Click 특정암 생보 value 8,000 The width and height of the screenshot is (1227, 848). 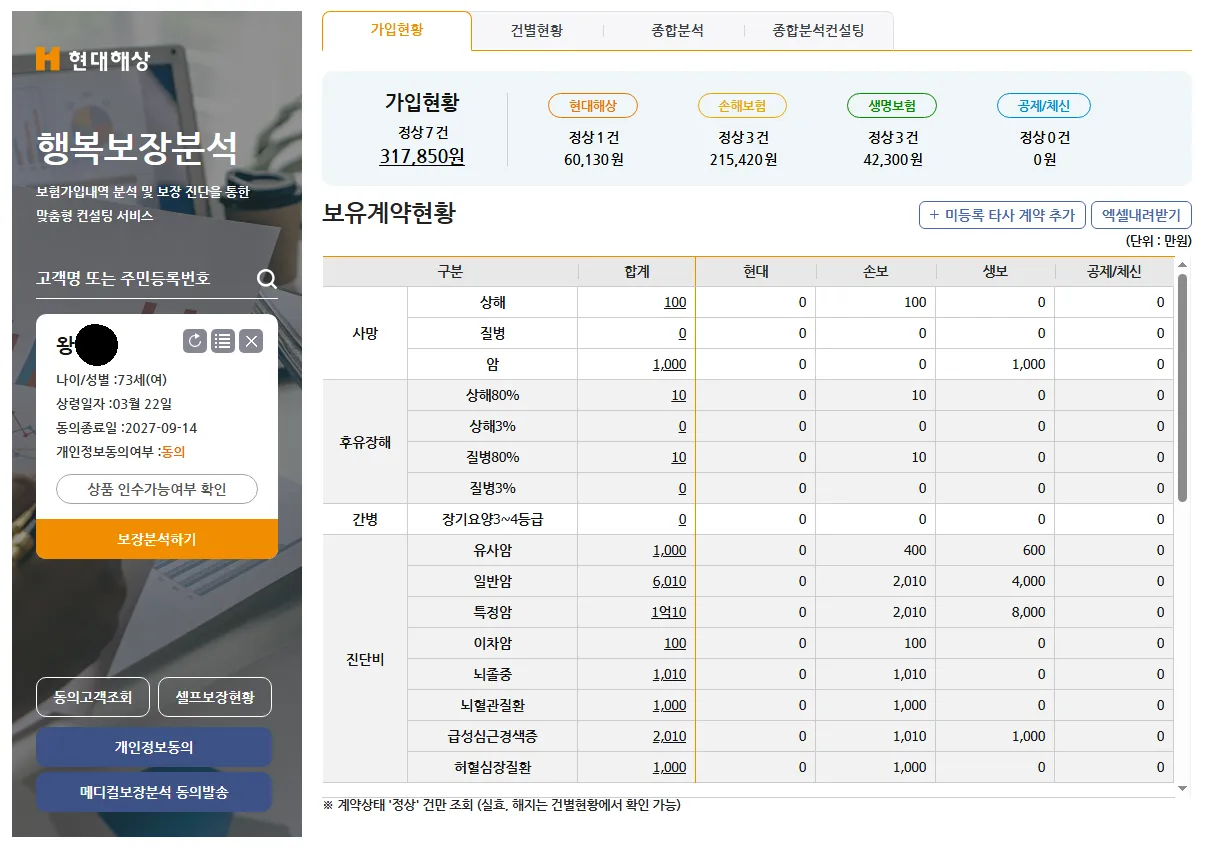pyautogui.click(x=1028, y=612)
